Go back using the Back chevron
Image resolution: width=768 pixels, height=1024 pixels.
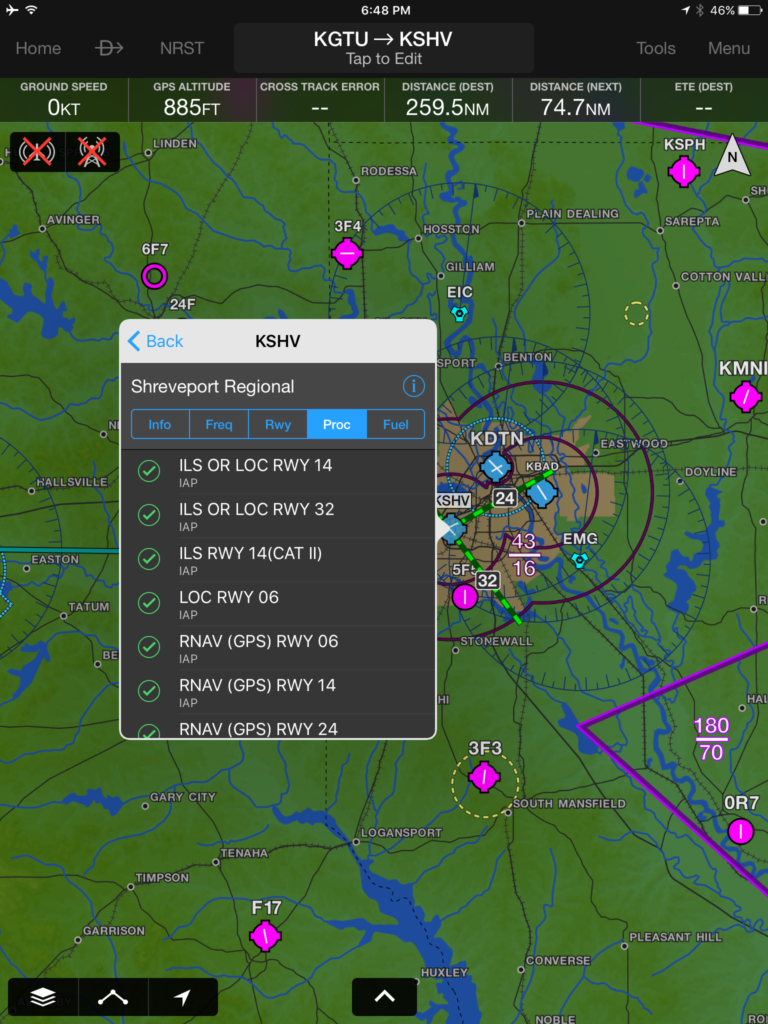(156, 341)
